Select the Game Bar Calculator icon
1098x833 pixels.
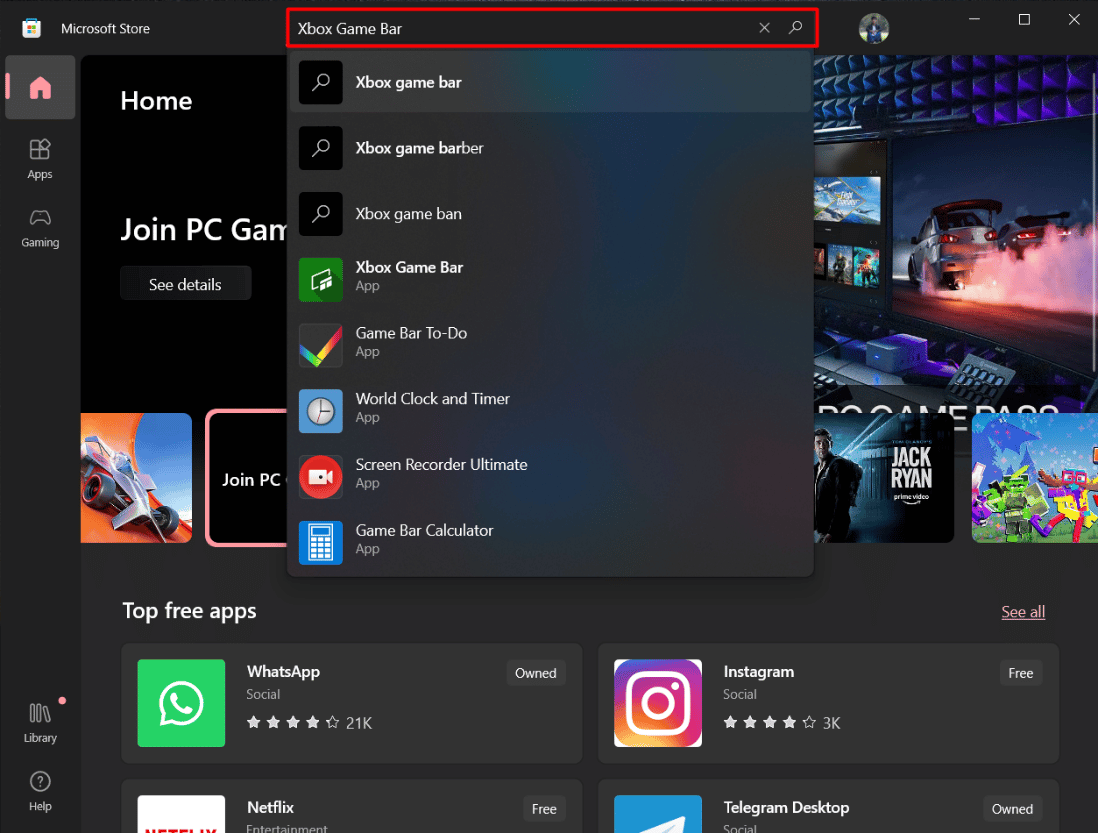click(x=321, y=542)
